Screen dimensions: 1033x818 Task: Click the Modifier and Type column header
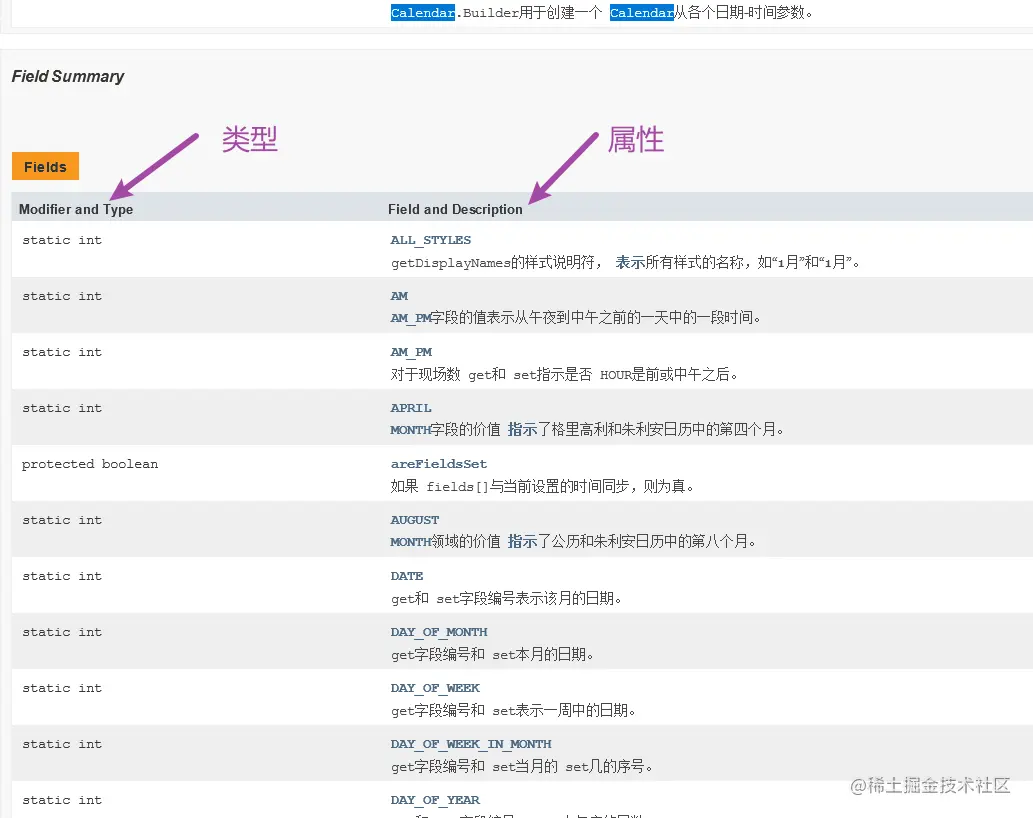click(x=76, y=209)
